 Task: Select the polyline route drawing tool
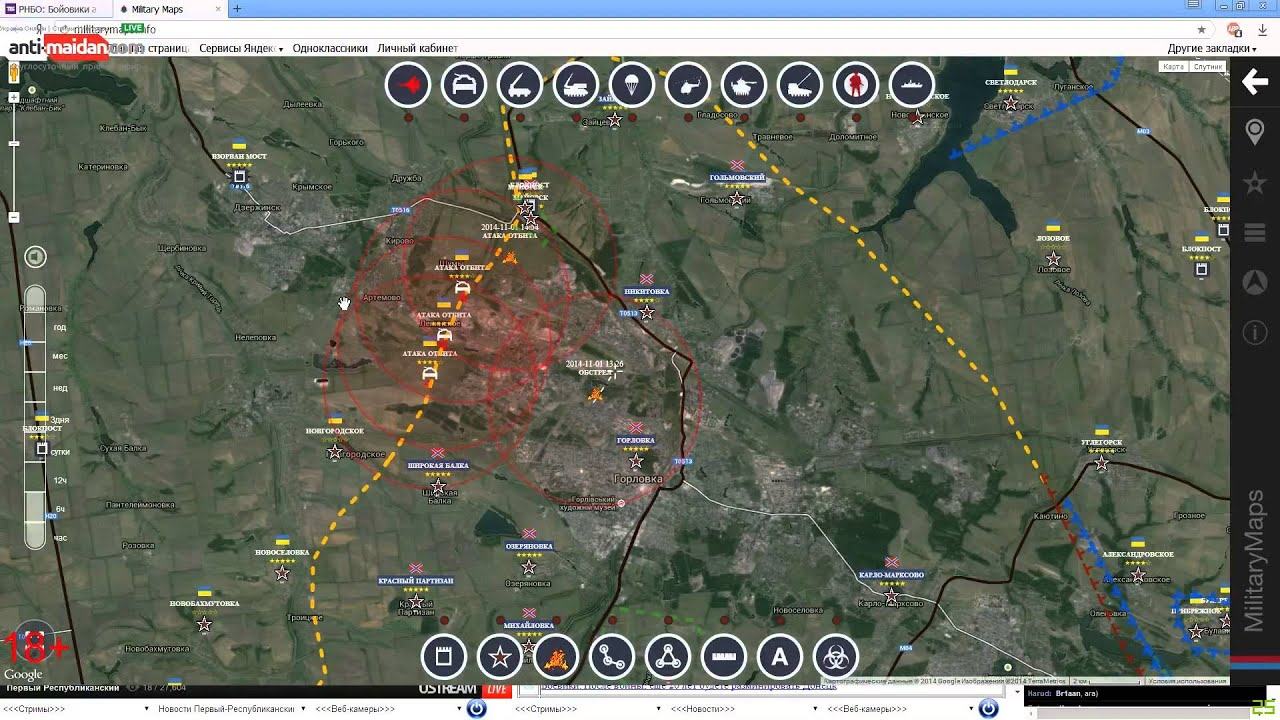pyautogui.click(x=612, y=657)
